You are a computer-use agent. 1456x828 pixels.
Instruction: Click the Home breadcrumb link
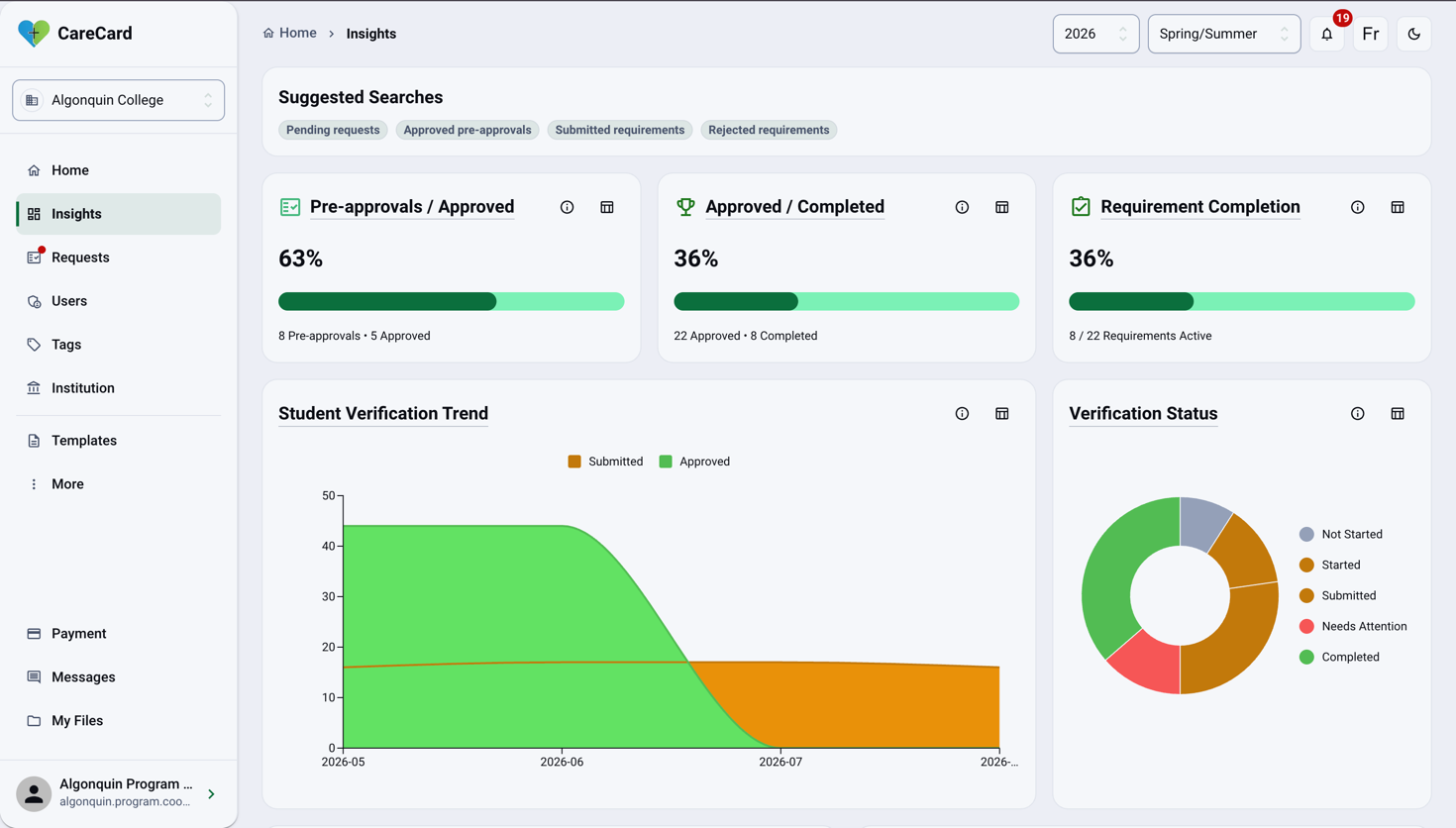click(290, 33)
